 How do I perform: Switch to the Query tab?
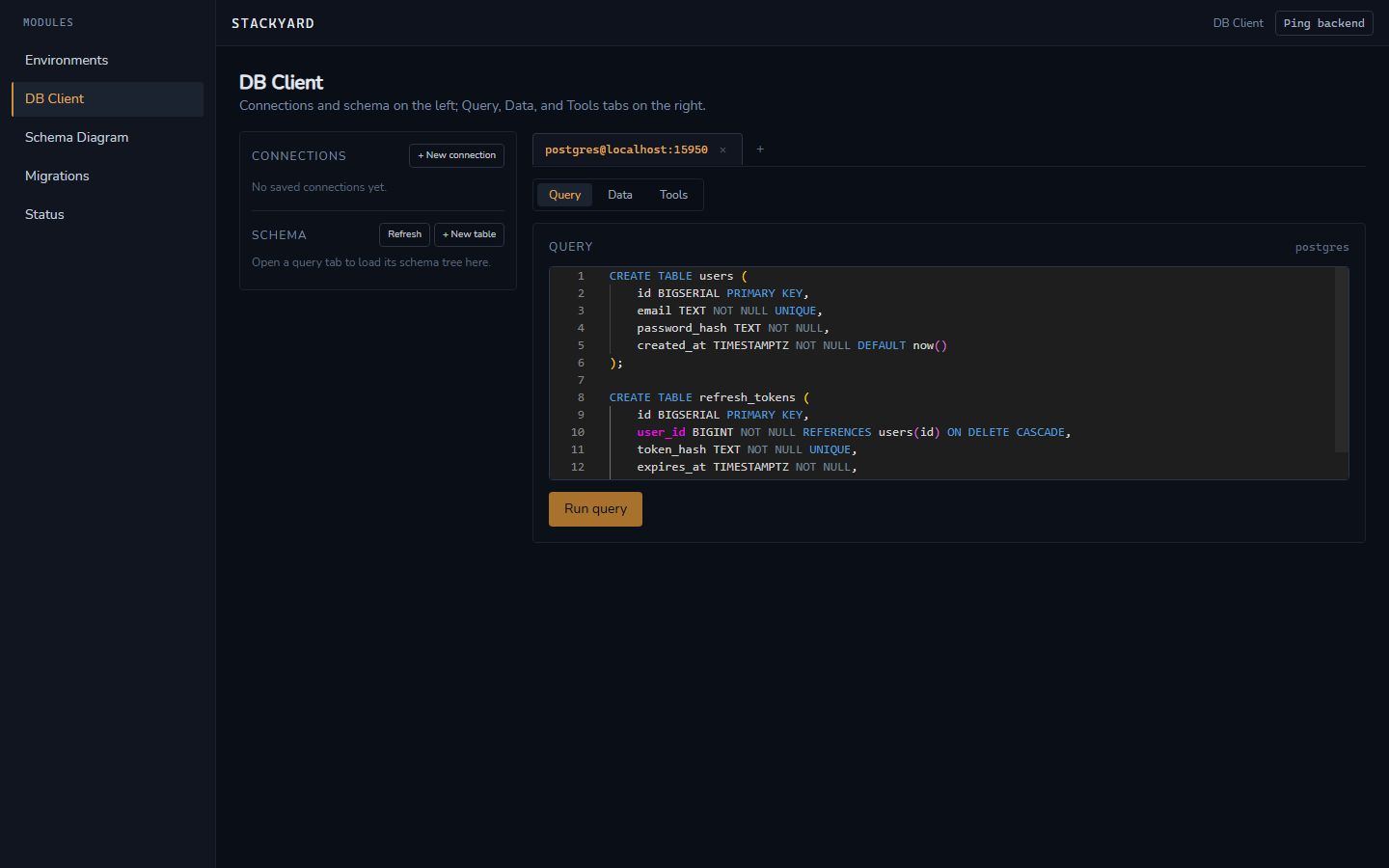(564, 195)
